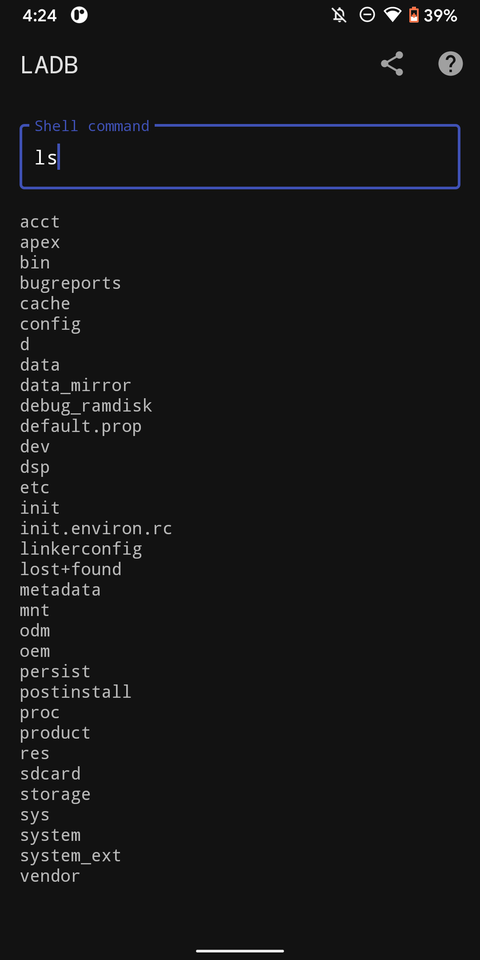Tap the Wi-Fi status icon

tap(392, 15)
